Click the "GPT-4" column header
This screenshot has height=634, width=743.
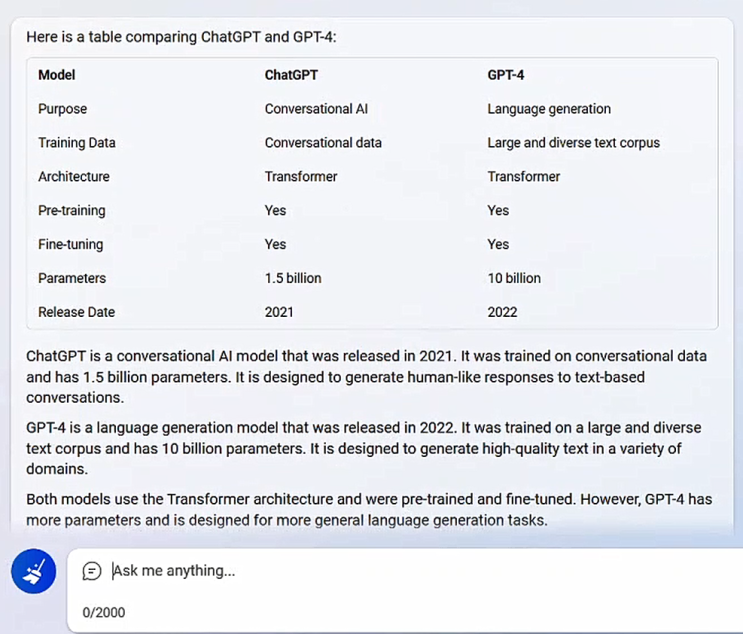tap(506, 75)
